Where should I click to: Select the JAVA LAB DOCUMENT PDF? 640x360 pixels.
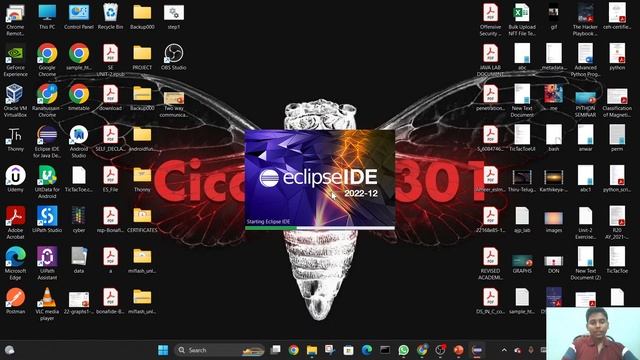(x=490, y=60)
